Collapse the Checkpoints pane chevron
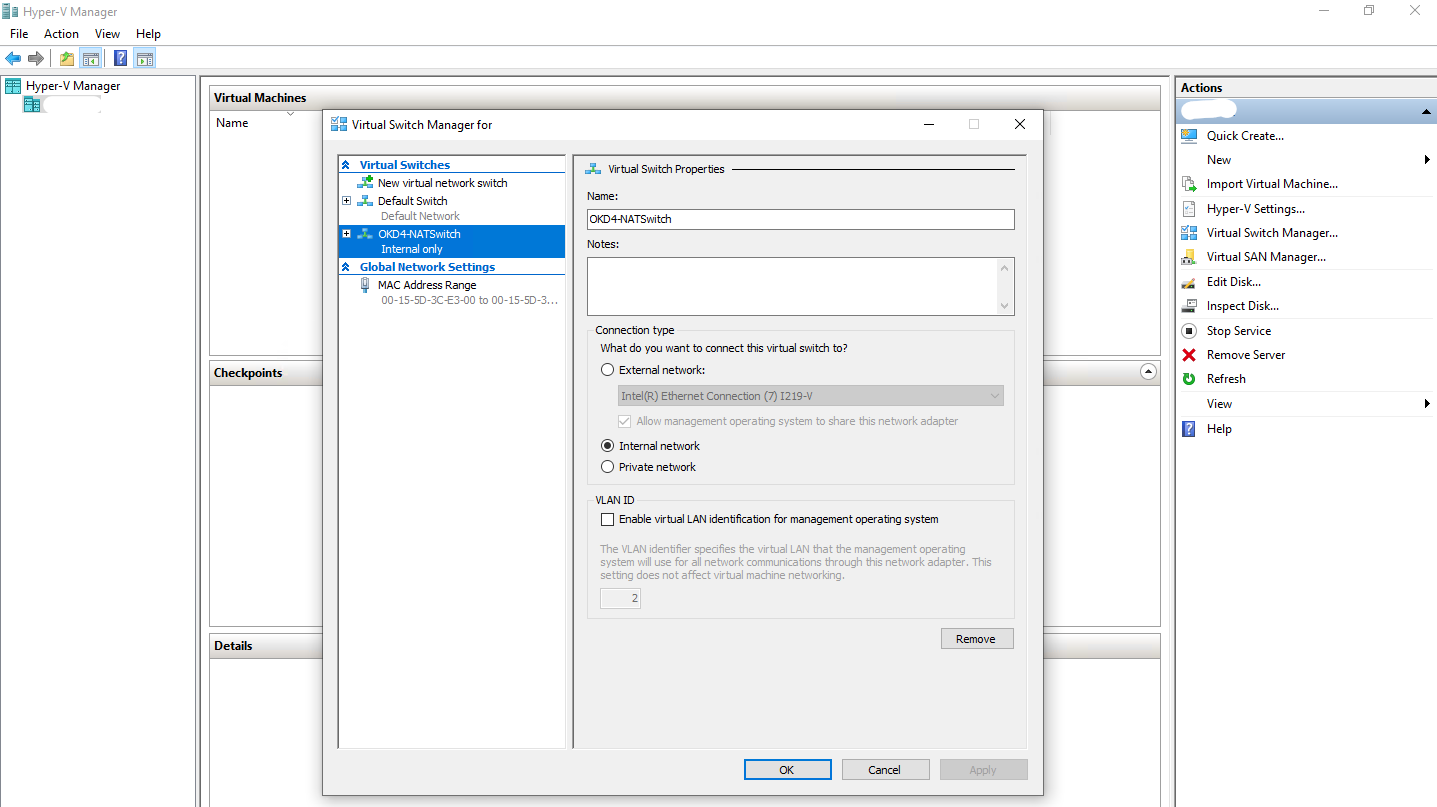This screenshot has height=807, width=1437. click(1149, 372)
